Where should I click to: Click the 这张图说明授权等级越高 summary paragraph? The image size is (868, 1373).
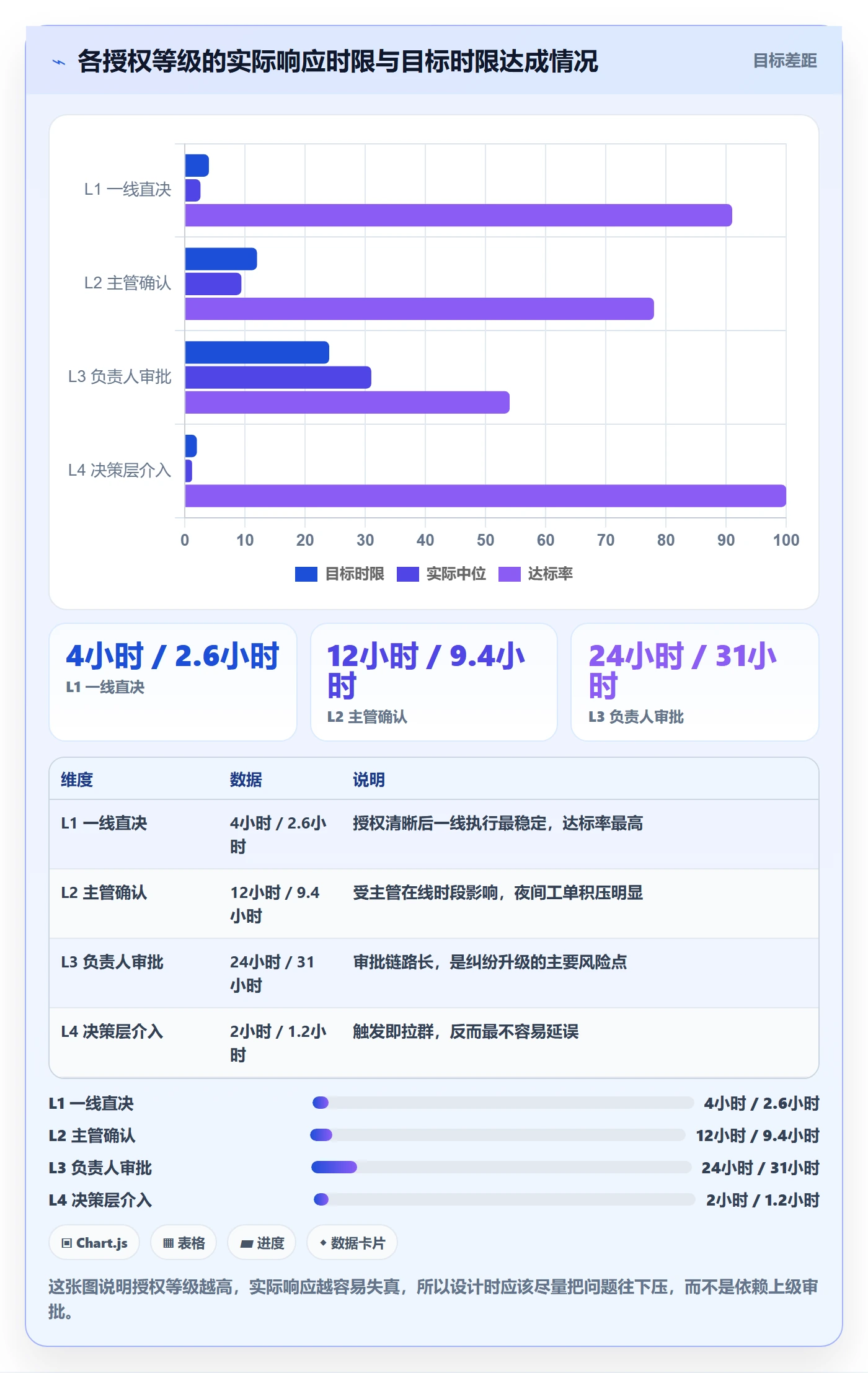(433, 1299)
